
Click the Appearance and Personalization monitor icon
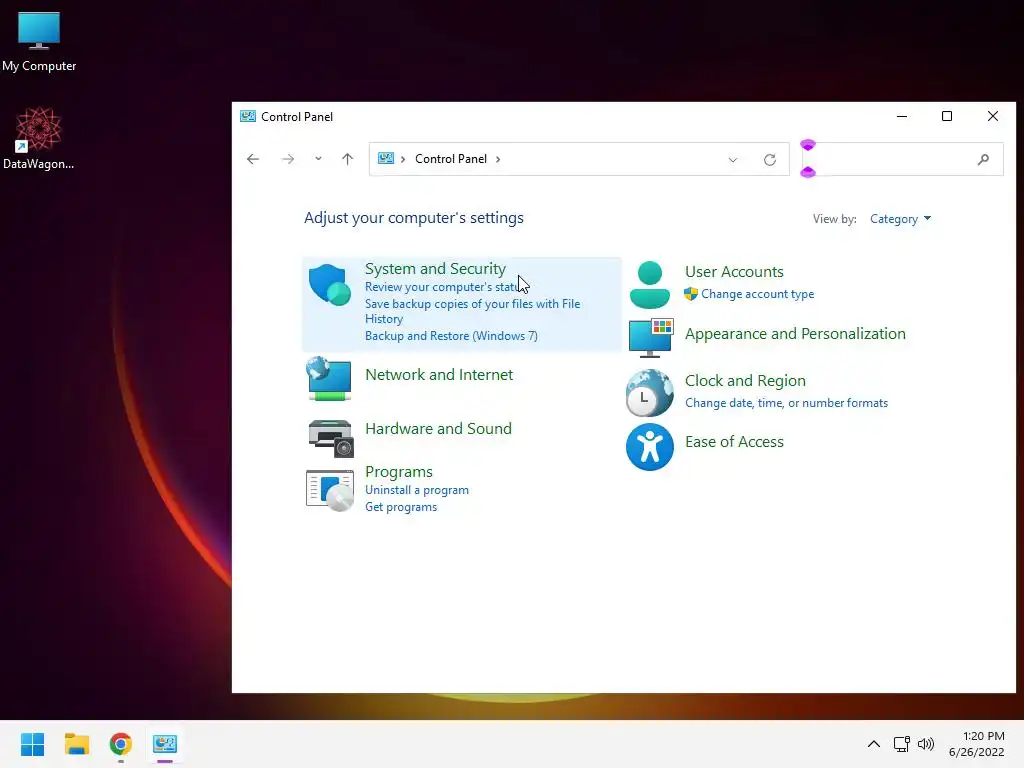point(650,338)
